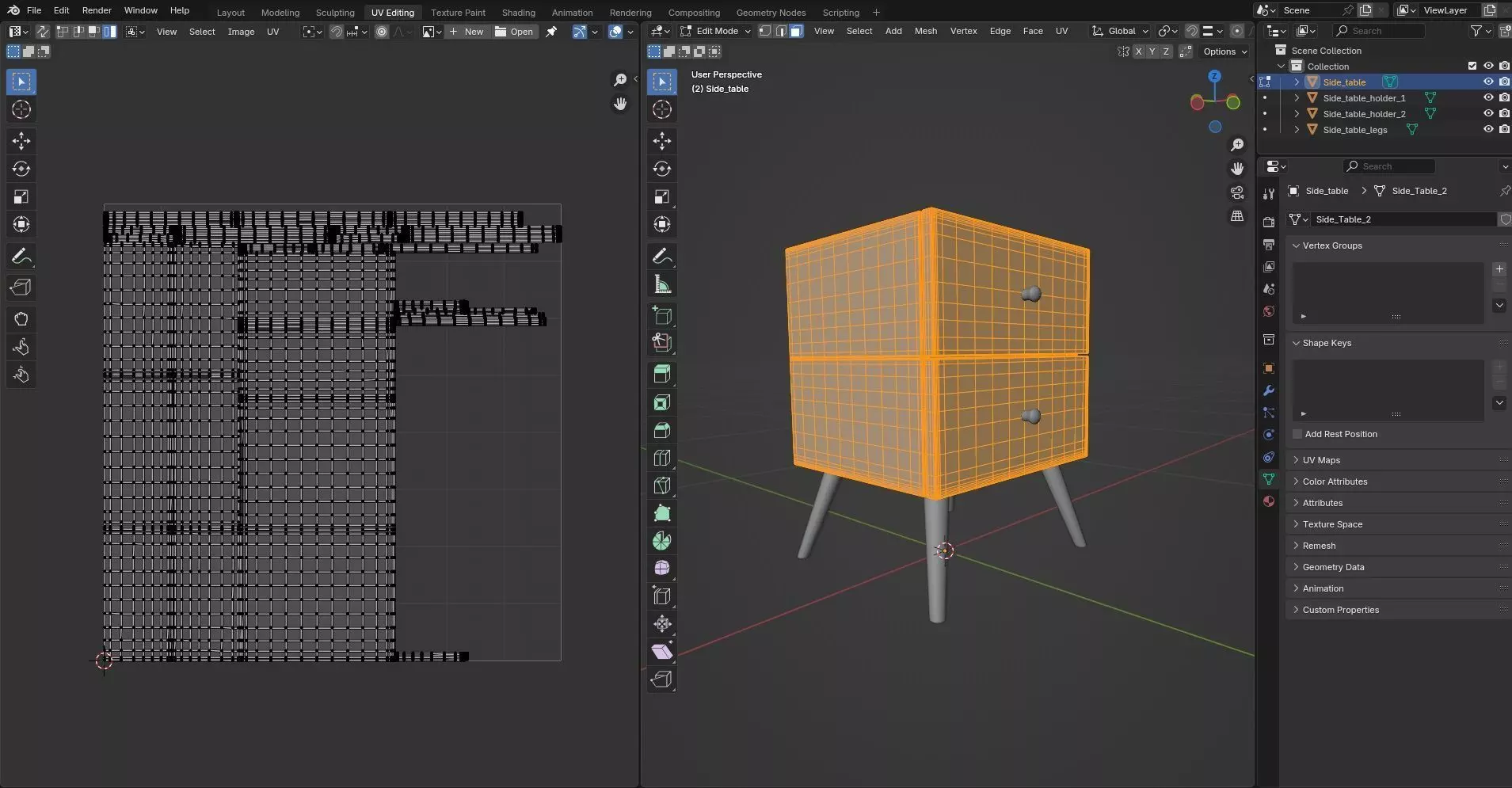Viewport: 1512px width, 788px height.
Task: Switch to vertex select mode
Action: (x=764, y=31)
